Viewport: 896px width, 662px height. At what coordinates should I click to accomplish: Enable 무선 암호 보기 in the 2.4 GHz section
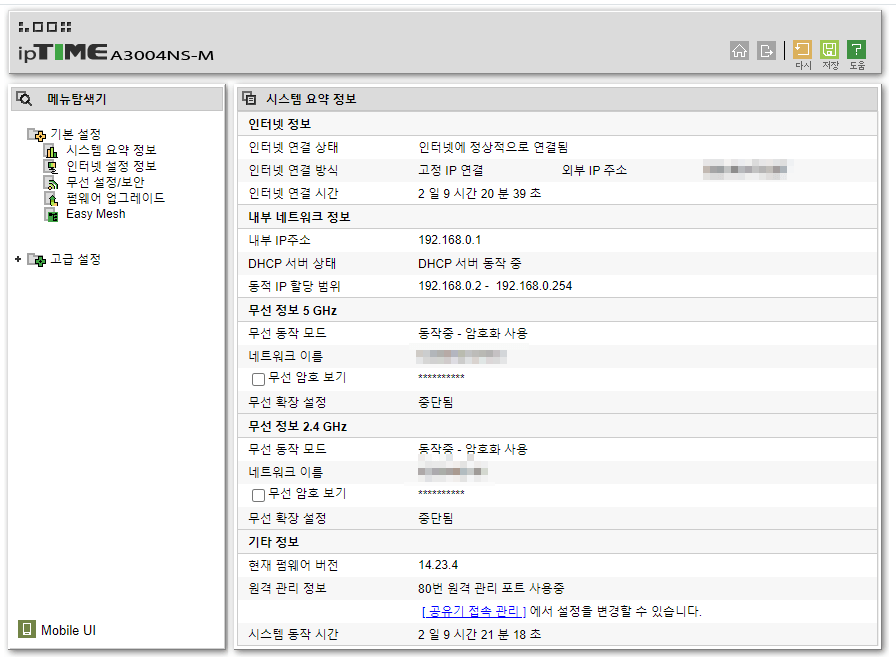coord(256,497)
